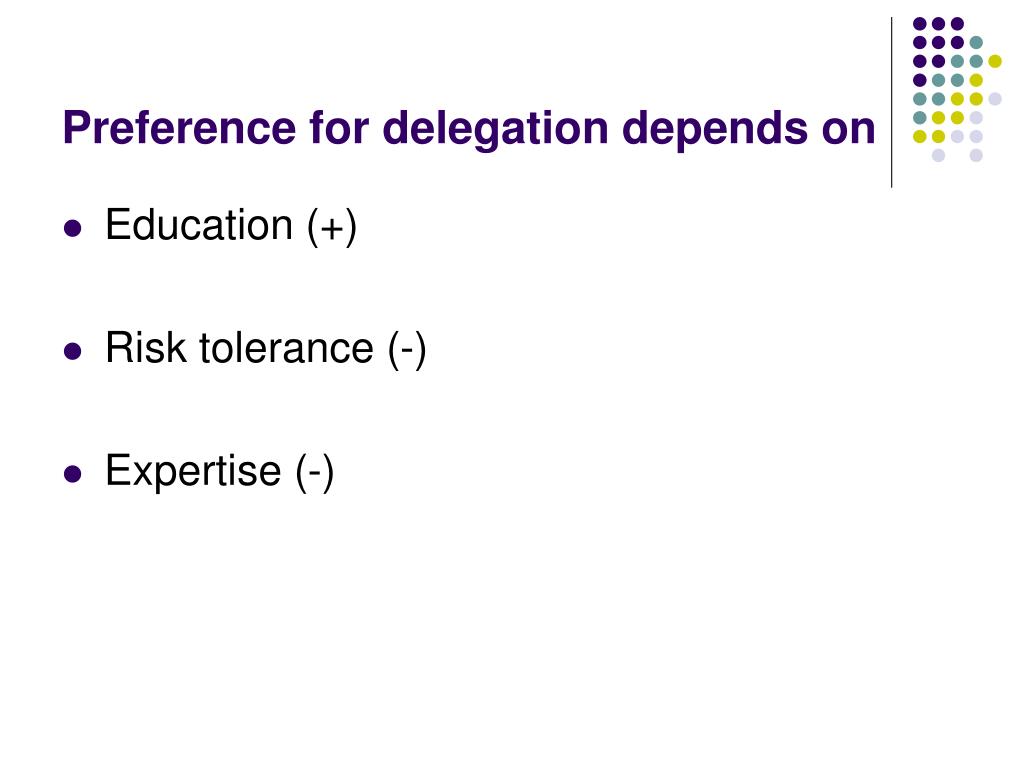Click the bullet dot before Education

coord(72,228)
